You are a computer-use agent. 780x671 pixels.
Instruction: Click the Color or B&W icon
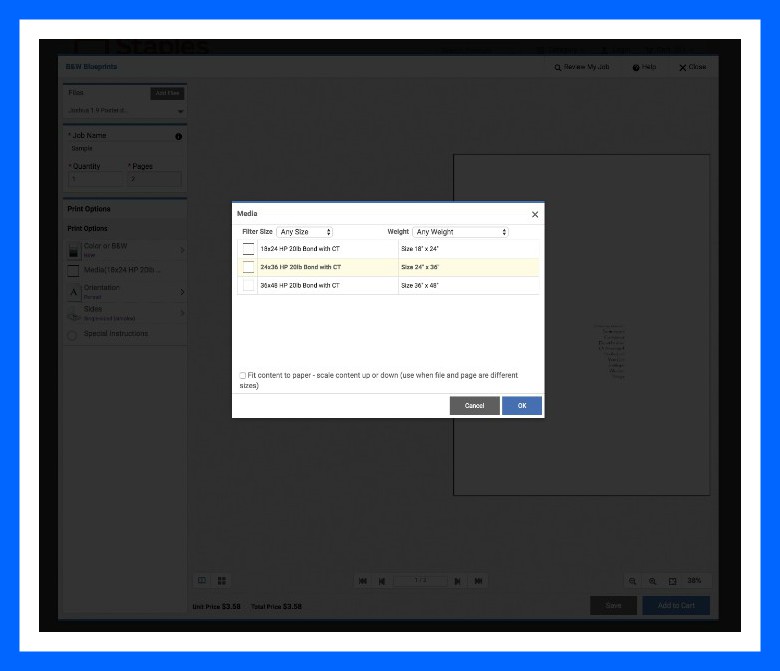click(x=74, y=251)
